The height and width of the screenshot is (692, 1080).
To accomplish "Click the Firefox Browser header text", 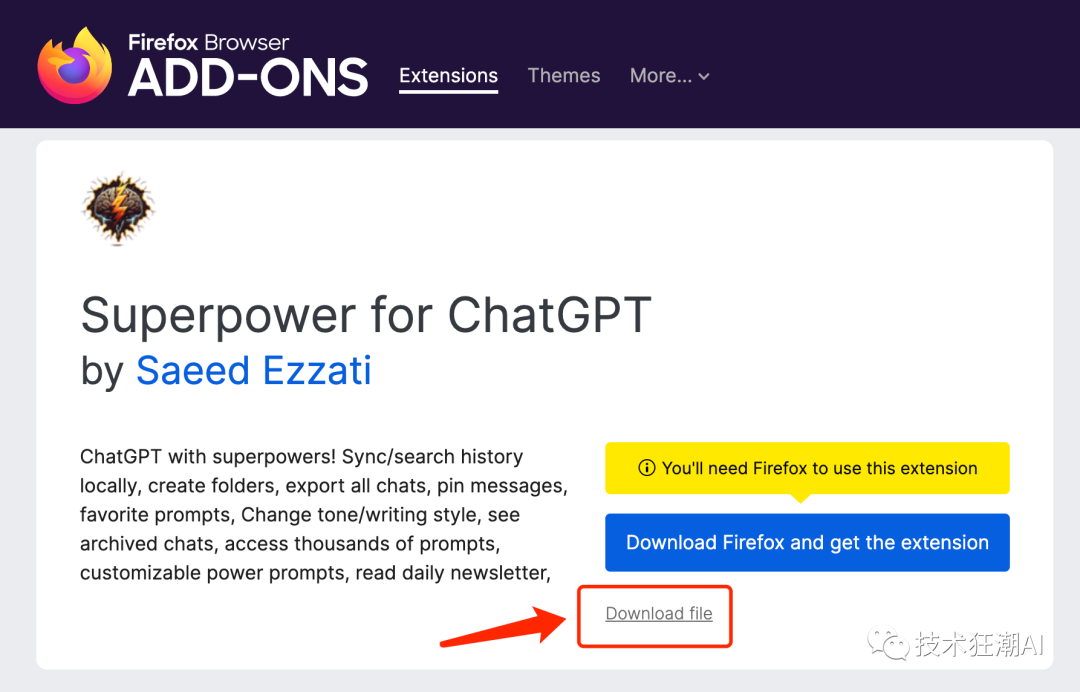I will [x=209, y=42].
